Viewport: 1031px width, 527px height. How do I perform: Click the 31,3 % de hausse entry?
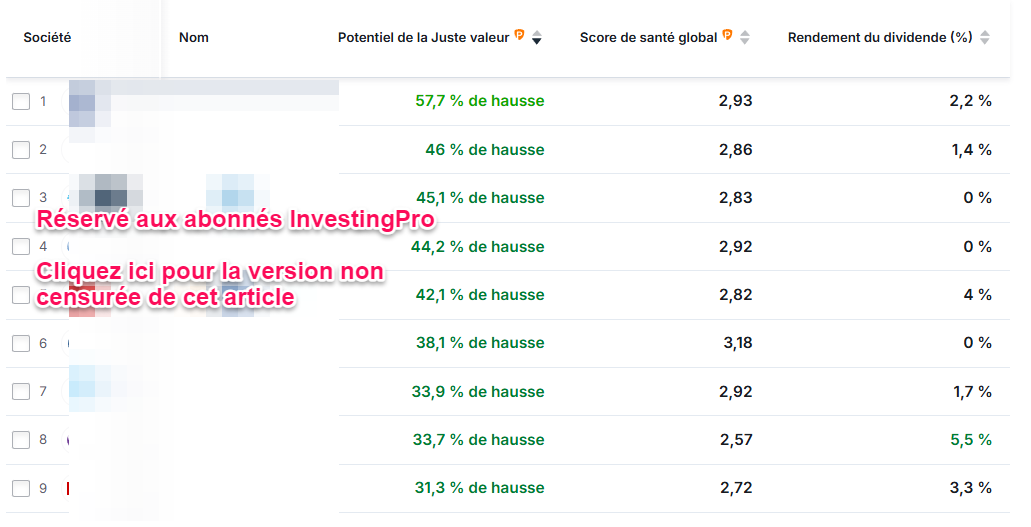478,488
